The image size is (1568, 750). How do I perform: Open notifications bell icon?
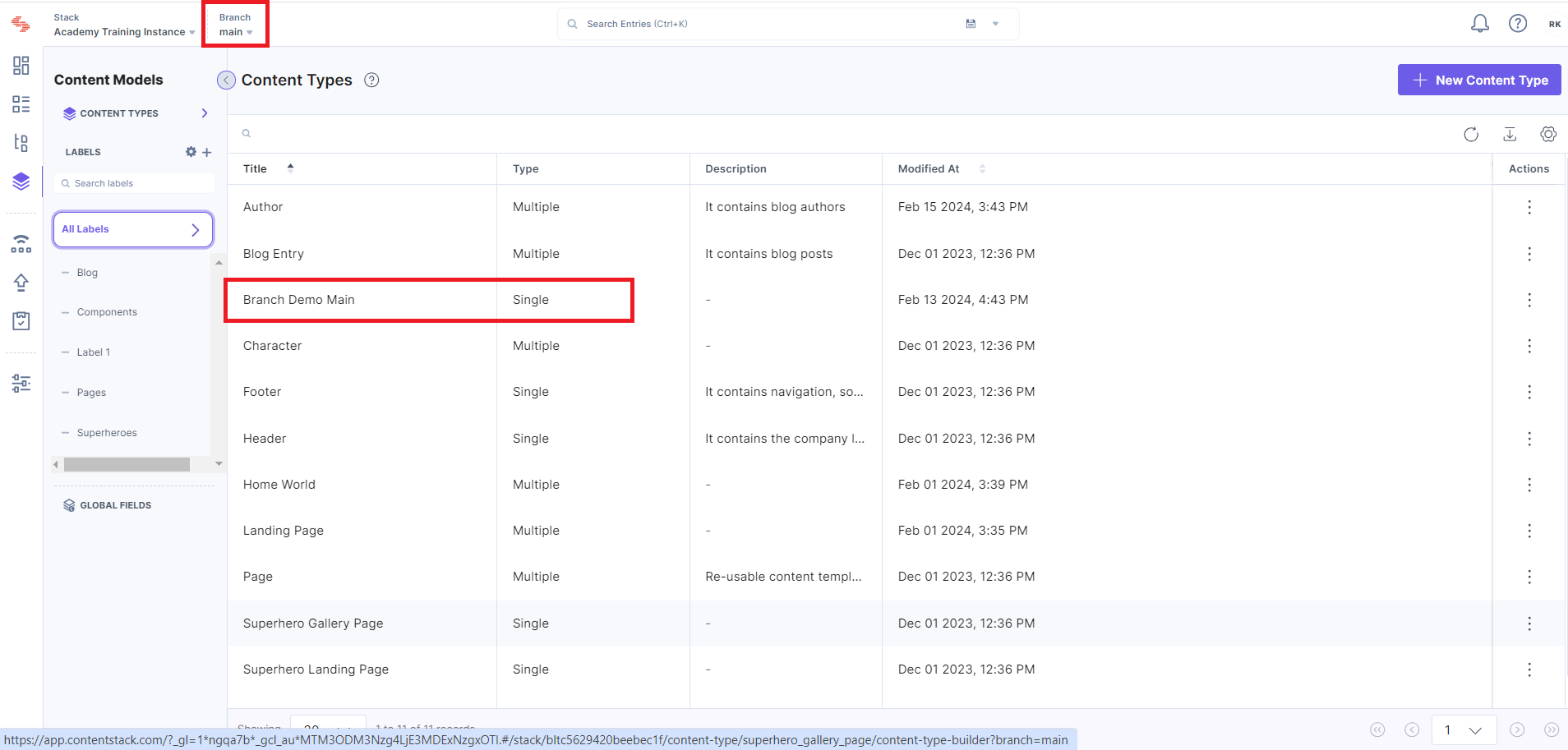pyautogui.click(x=1479, y=24)
